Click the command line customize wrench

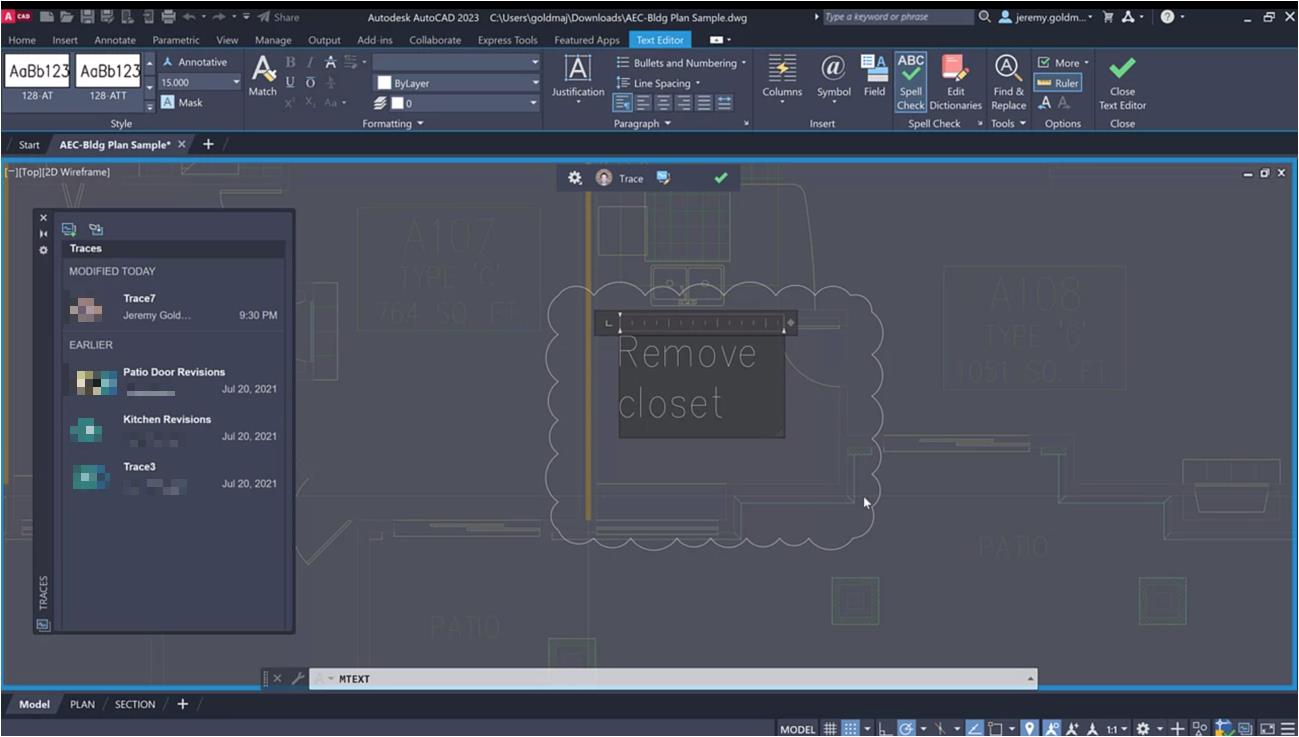(x=298, y=679)
